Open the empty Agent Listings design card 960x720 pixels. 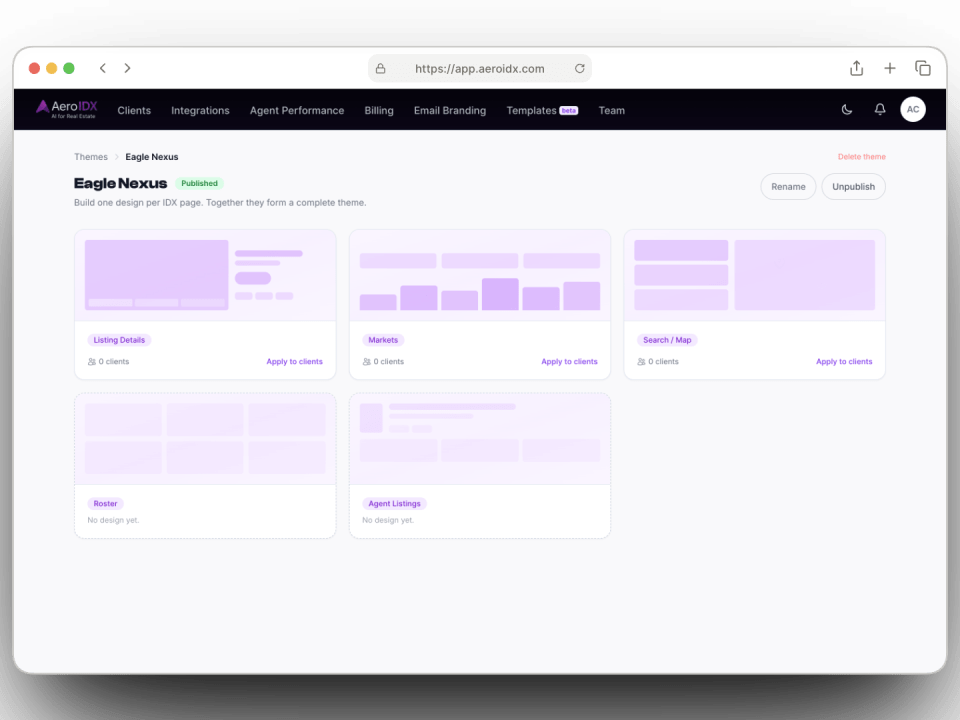click(480, 466)
